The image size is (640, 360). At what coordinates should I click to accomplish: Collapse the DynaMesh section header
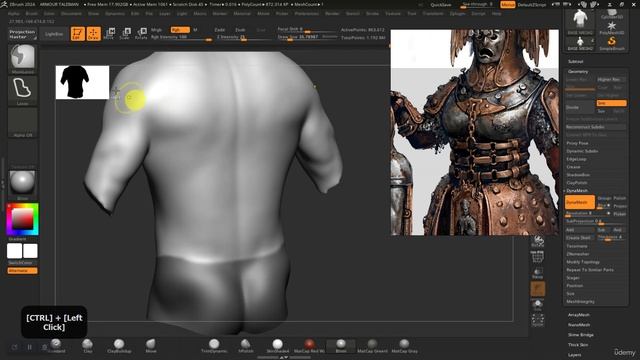tap(577, 191)
